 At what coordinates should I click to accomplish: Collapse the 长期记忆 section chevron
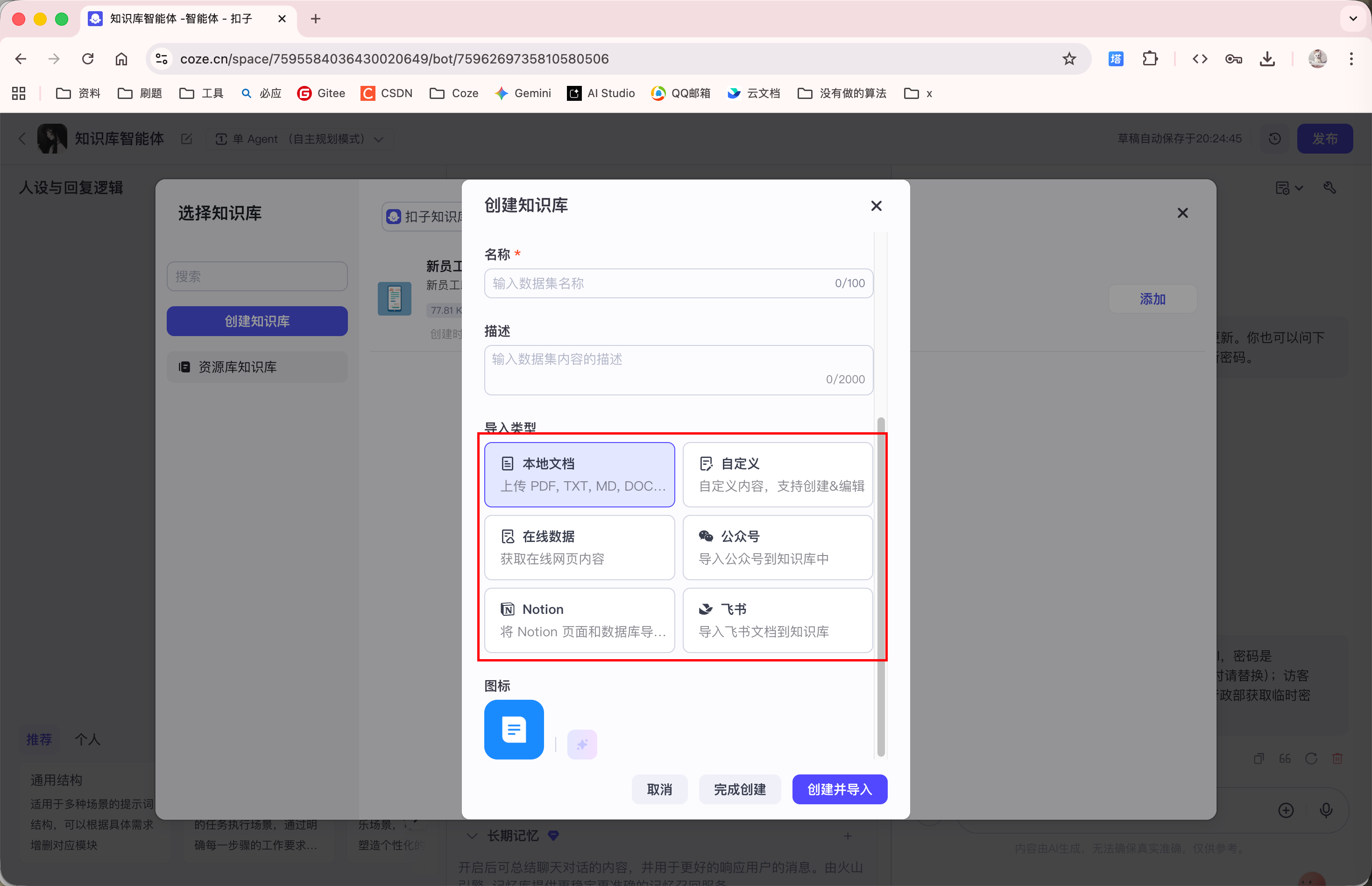pyautogui.click(x=472, y=836)
